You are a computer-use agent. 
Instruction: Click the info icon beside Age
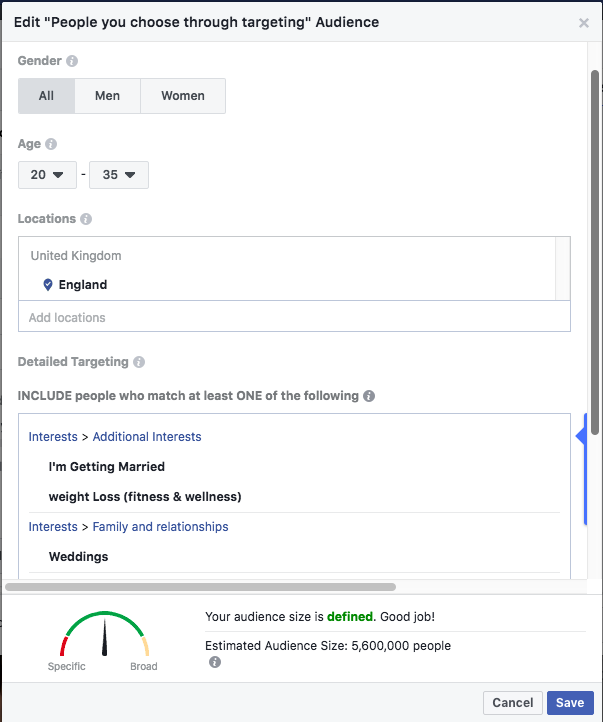point(51,144)
